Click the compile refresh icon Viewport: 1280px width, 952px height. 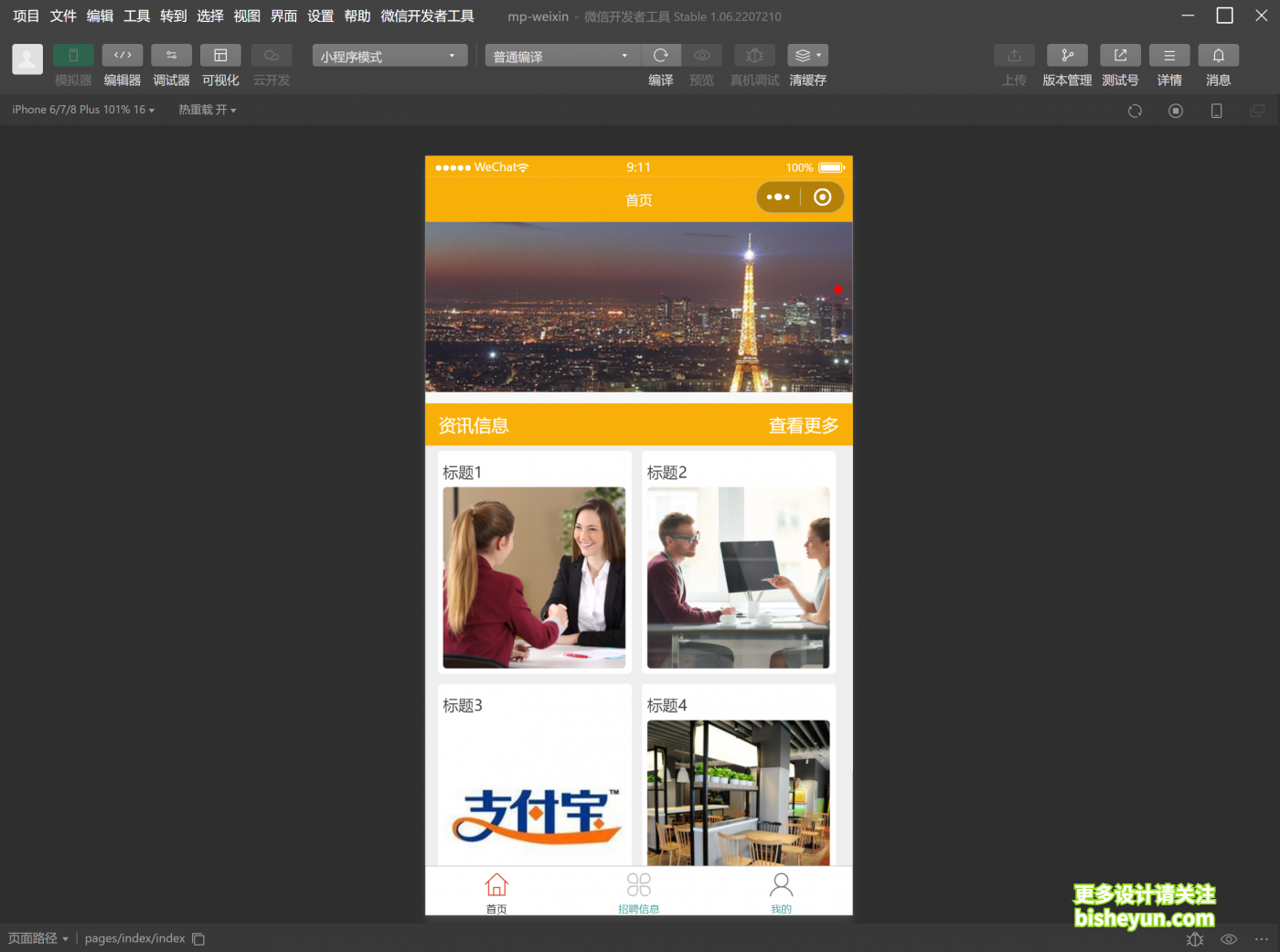661,55
